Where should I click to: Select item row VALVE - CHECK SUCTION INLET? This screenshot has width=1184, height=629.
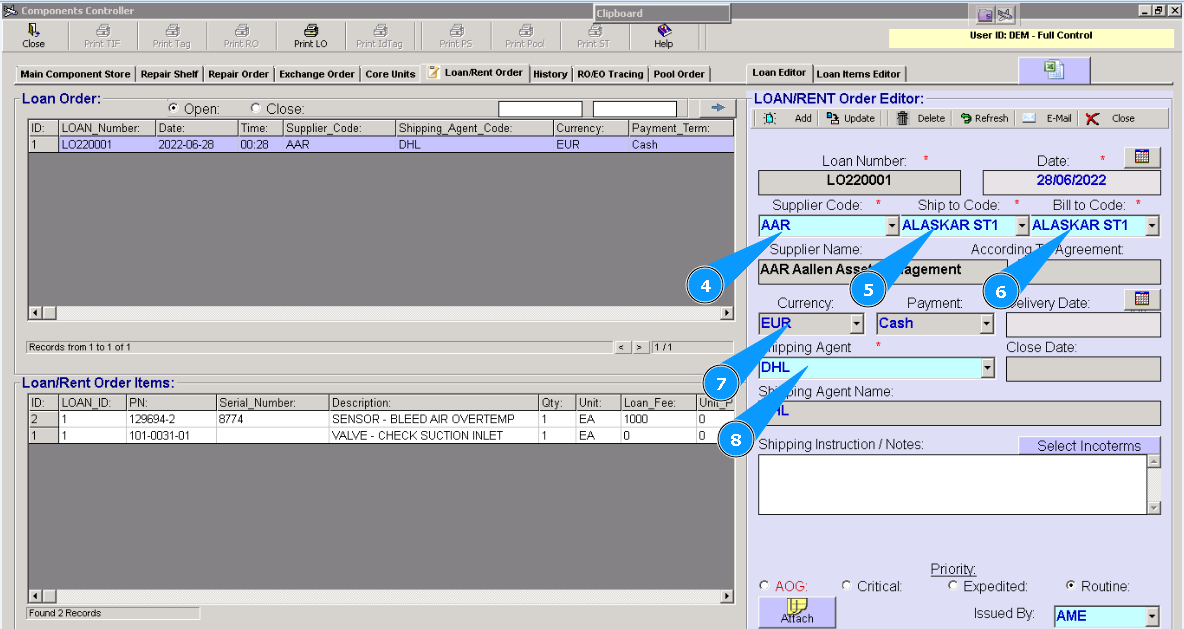pos(381,435)
